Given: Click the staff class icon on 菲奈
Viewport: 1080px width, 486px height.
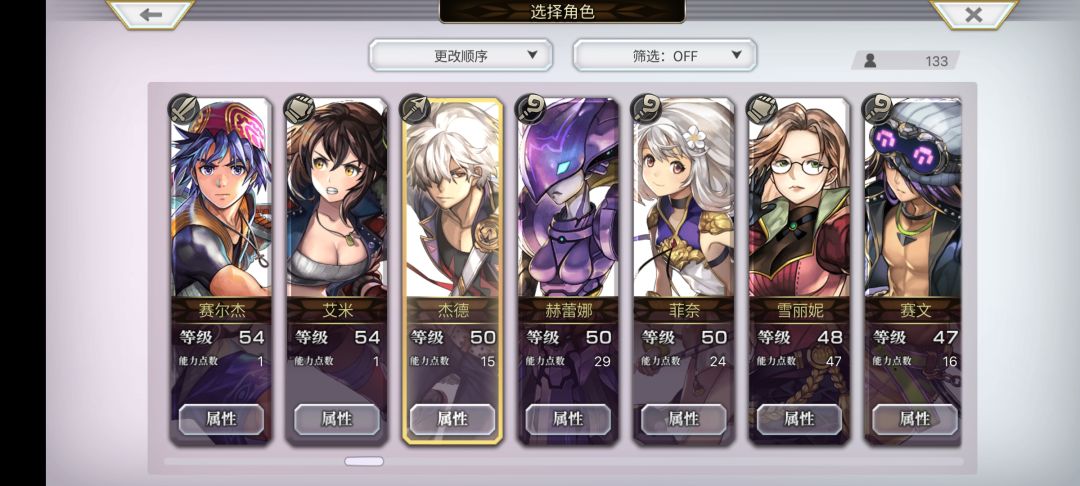Looking at the screenshot, I should click(x=646, y=109).
